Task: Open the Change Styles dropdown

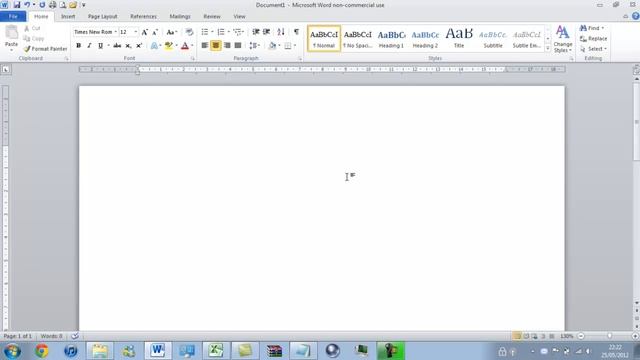Action: pos(563,39)
